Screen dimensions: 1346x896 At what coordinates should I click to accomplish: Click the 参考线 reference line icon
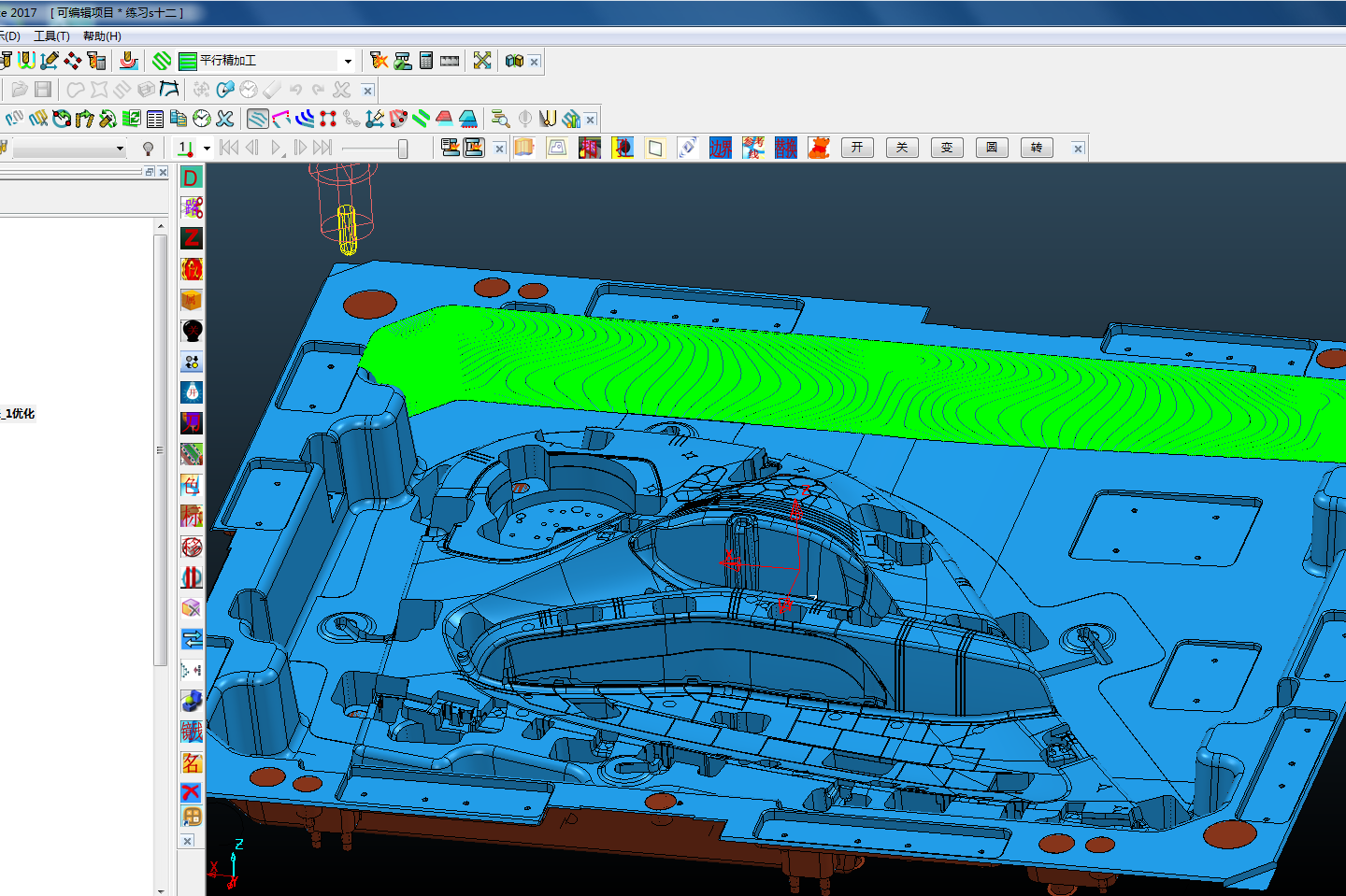pos(753,148)
